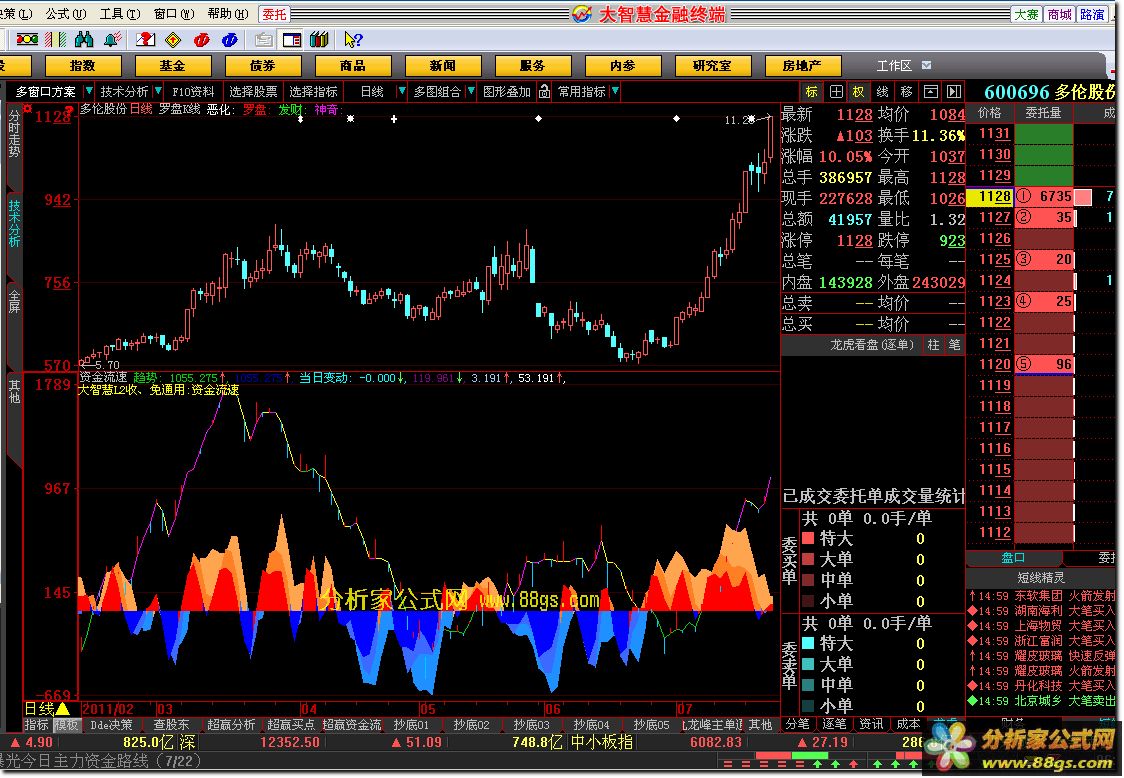1124x778 pixels.
Task: Click the padlock icon beside 图形叠加
Action: tap(545, 91)
